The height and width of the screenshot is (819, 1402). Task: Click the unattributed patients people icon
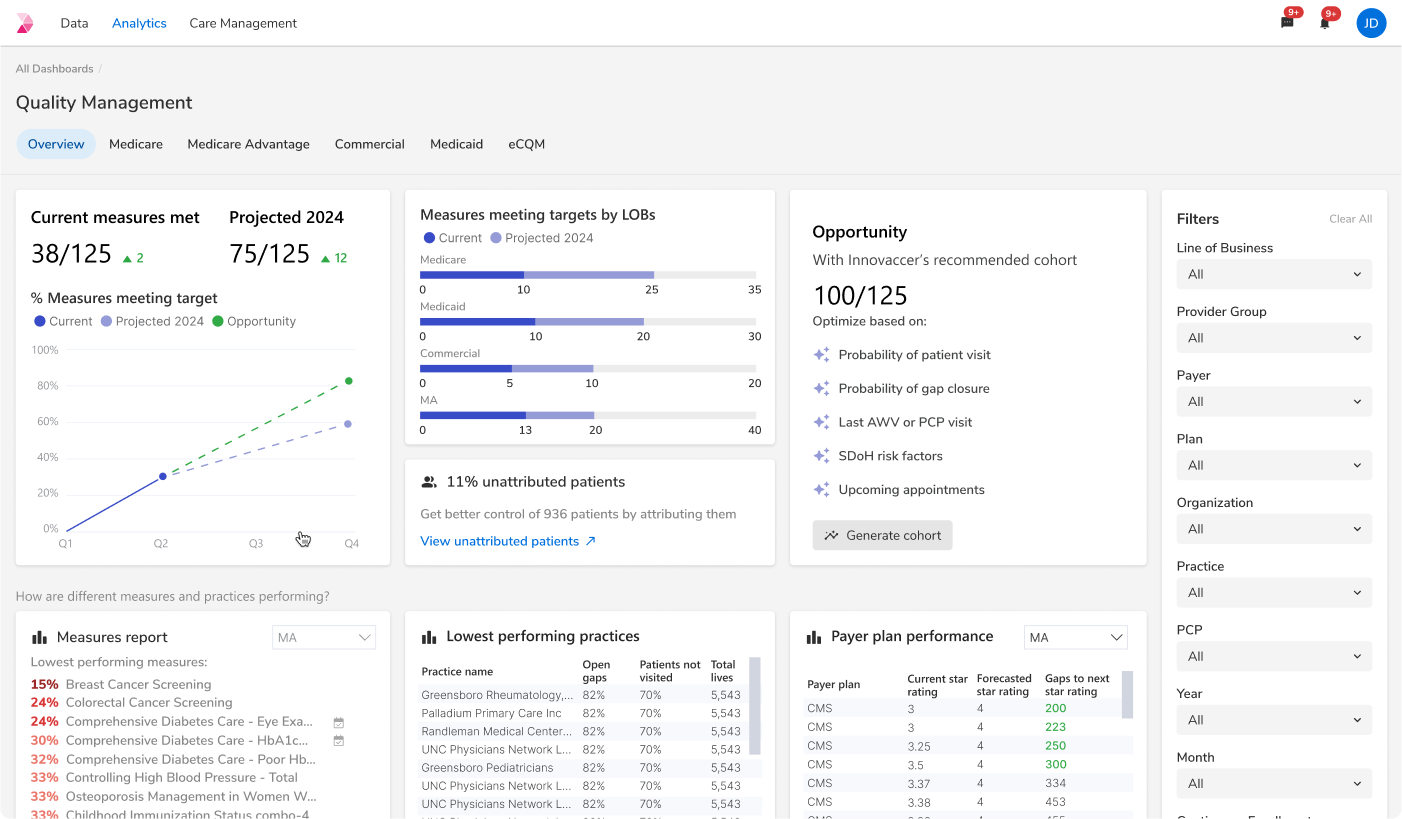tap(429, 482)
